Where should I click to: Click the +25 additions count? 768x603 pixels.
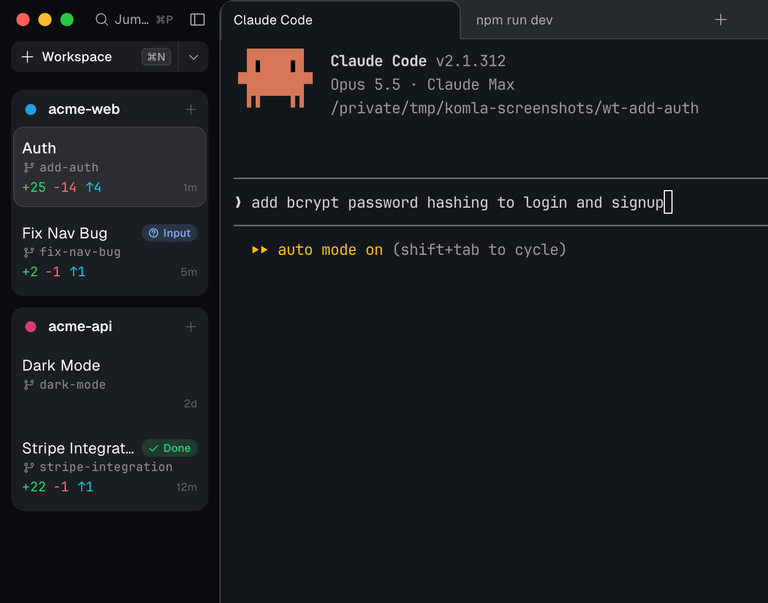coord(34,188)
